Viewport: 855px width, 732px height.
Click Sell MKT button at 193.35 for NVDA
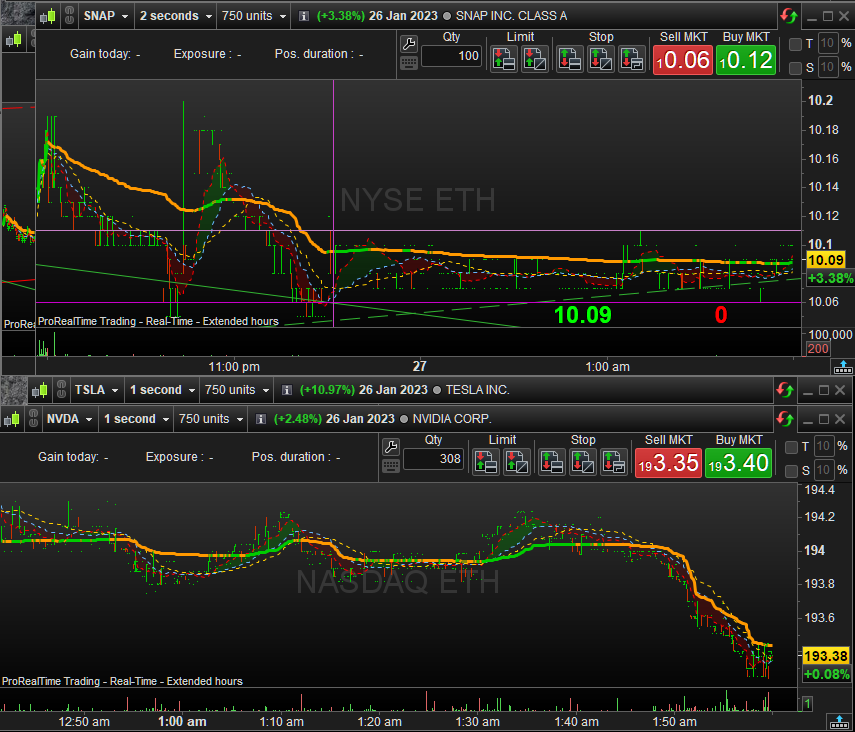click(668, 463)
